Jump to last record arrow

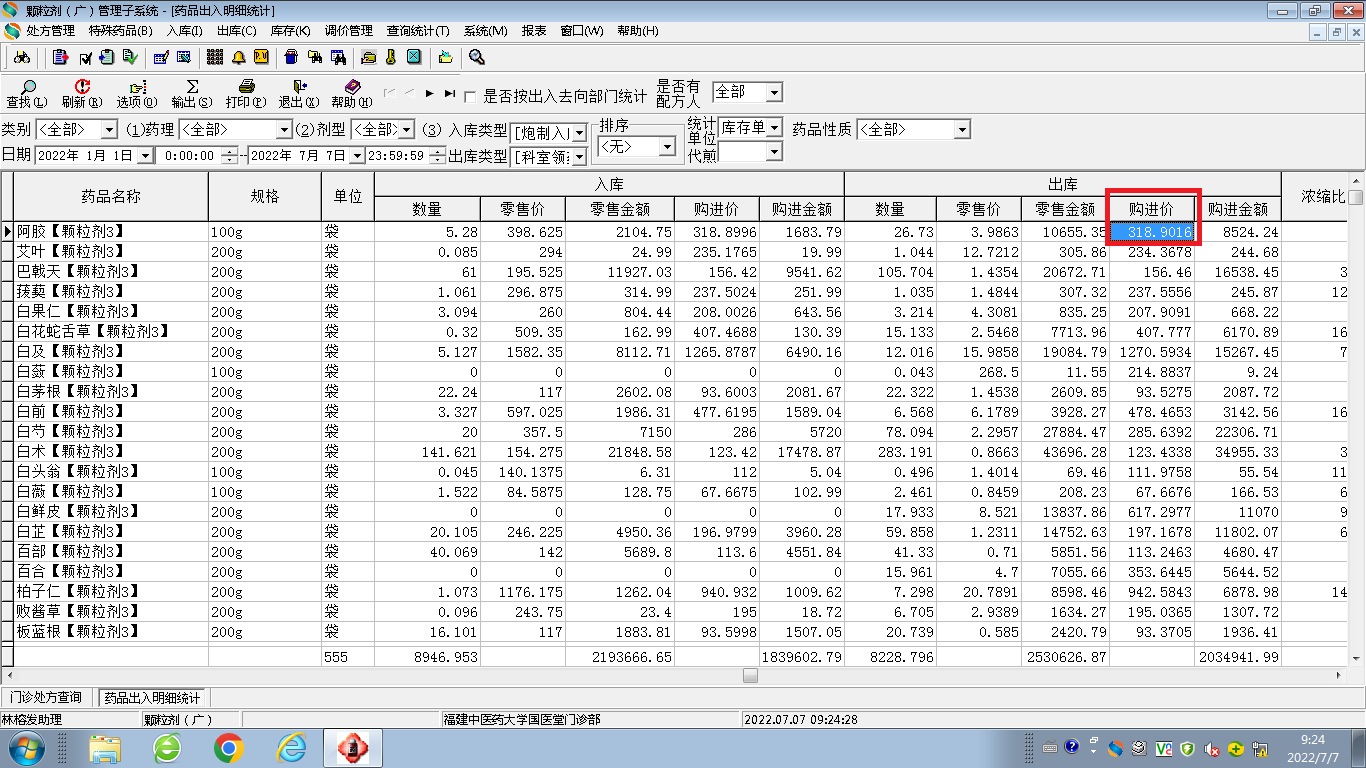pos(450,93)
